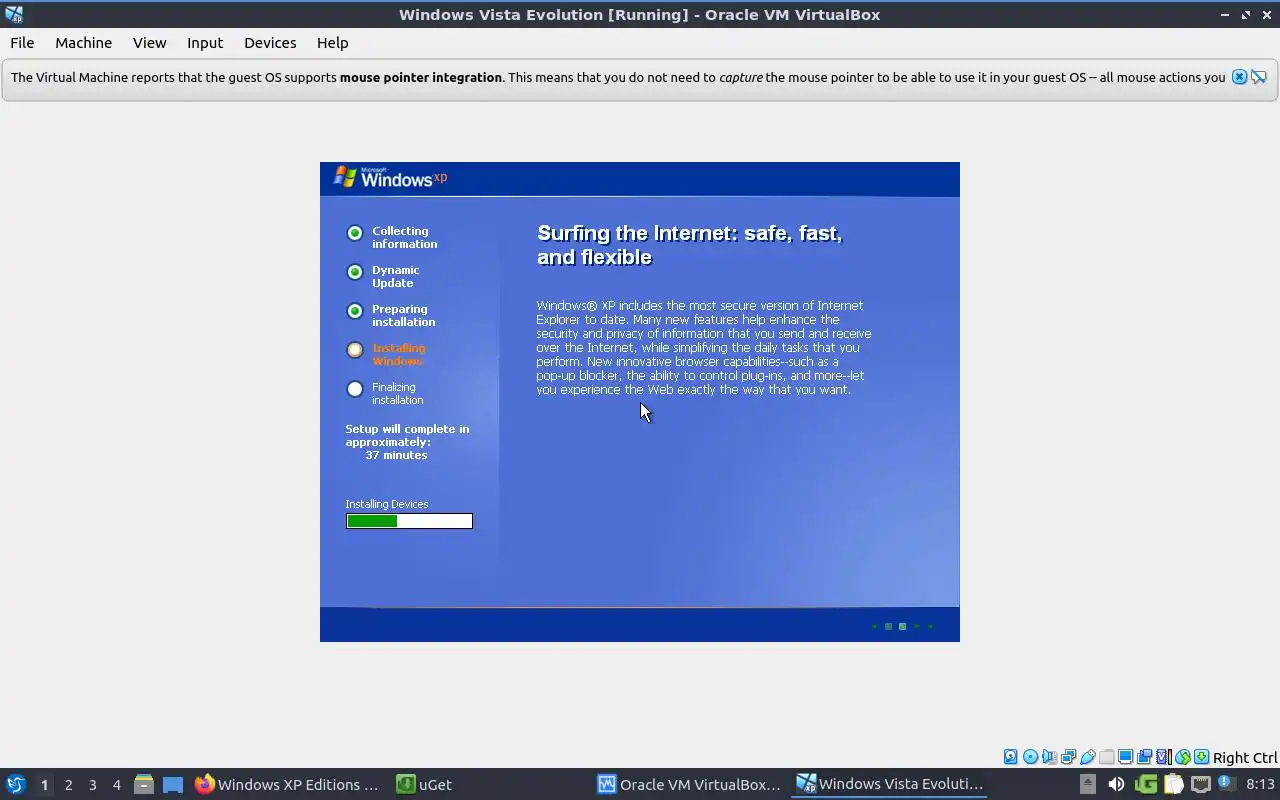Open the Devices menu

point(270,43)
